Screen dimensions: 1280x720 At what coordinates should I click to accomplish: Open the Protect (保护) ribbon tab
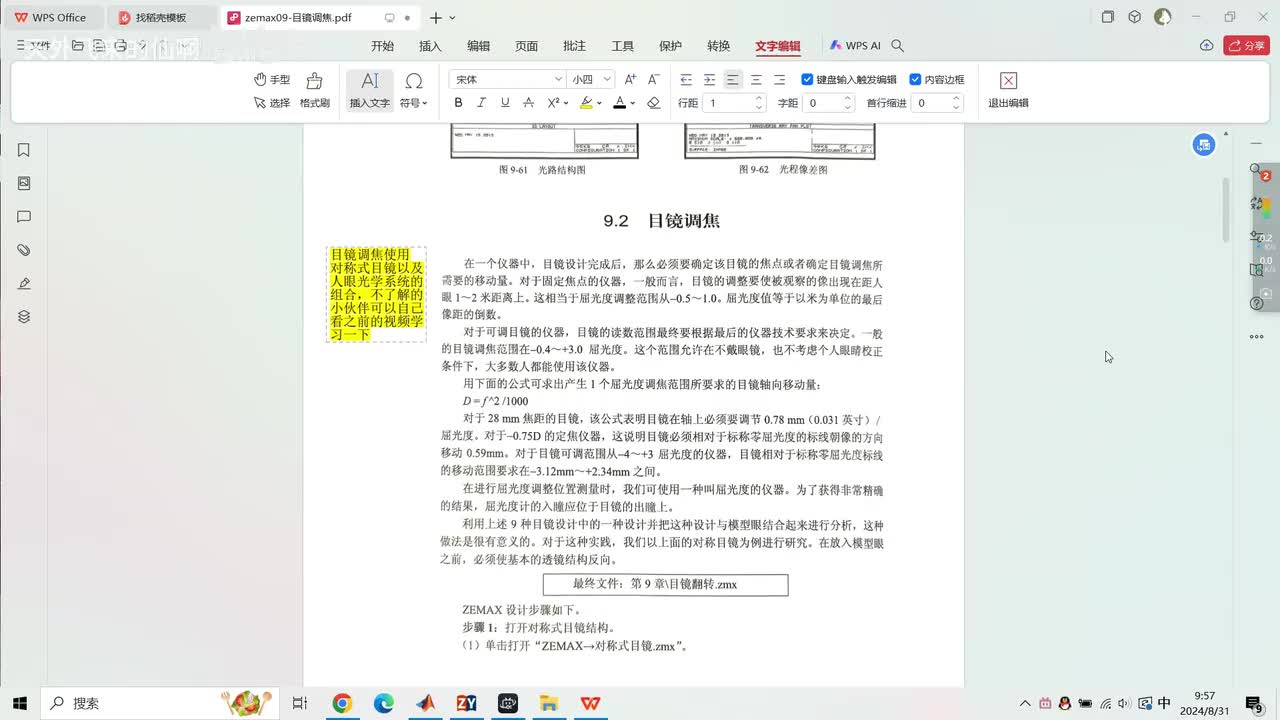tap(670, 46)
